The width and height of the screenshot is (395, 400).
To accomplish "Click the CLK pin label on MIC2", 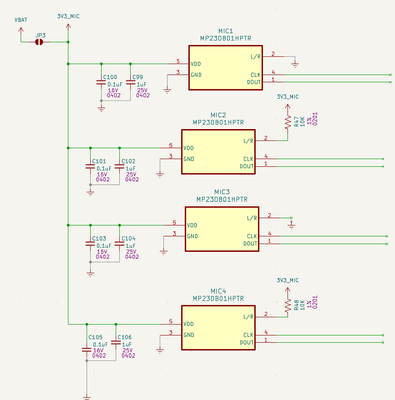I will click(248, 159).
